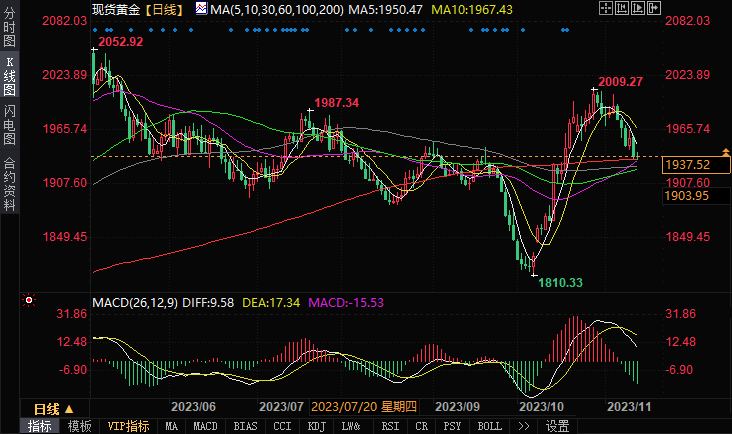Click the axis jump-to-start chart icon
The width and height of the screenshot is (732, 434).
click(x=621, y=8)
